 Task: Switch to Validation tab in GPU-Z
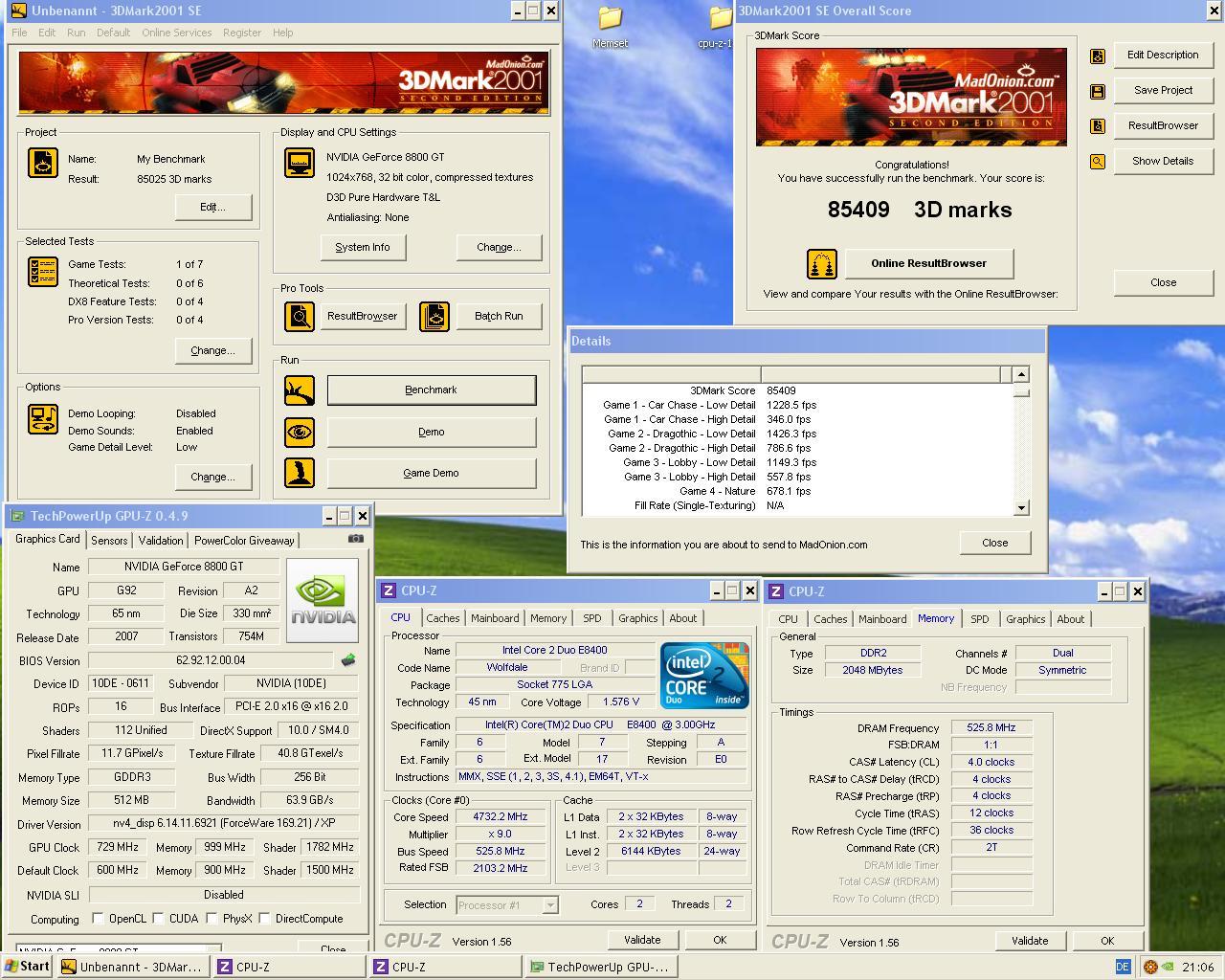click(161, 541)
